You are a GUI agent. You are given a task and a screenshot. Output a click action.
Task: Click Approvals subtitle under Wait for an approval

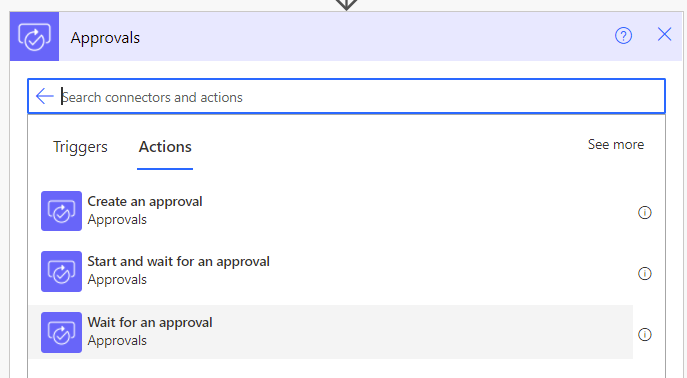tap(117, 340)
